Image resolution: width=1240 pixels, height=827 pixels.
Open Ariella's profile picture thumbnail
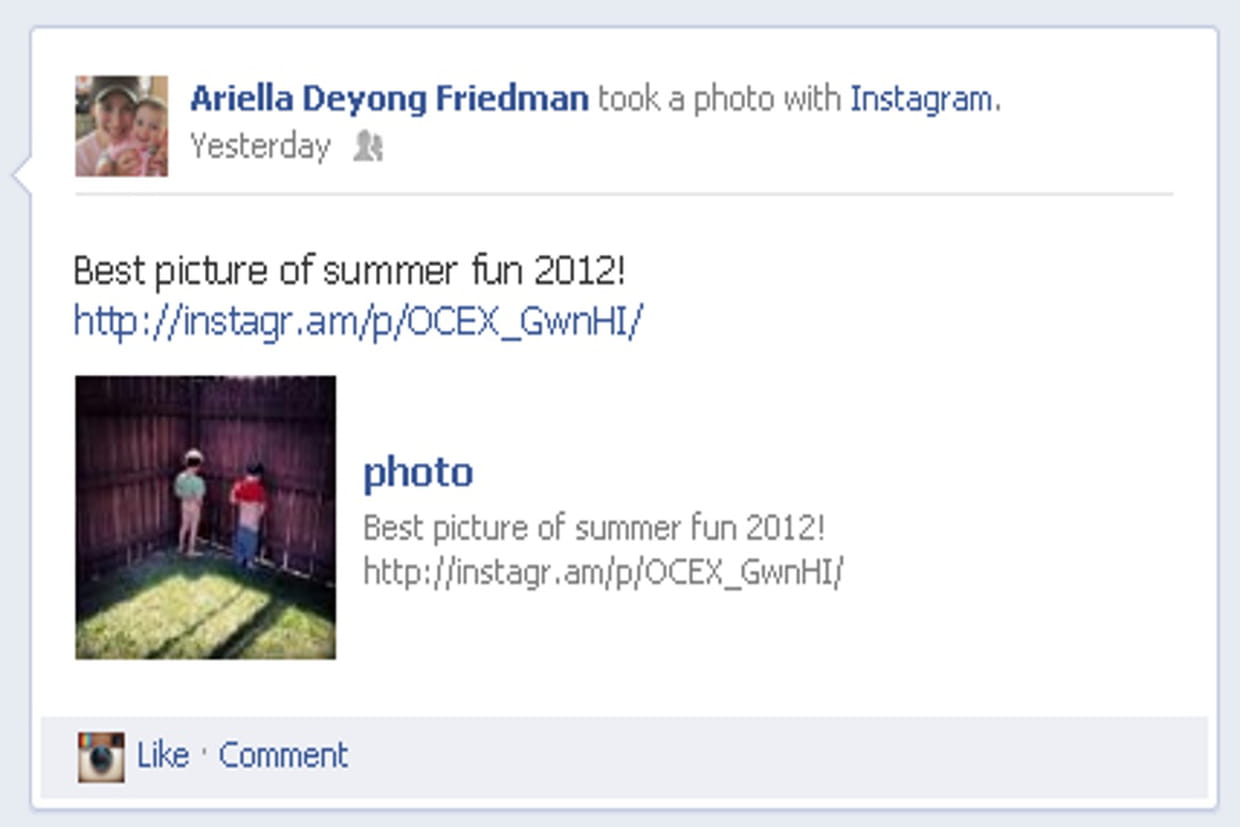121,126
